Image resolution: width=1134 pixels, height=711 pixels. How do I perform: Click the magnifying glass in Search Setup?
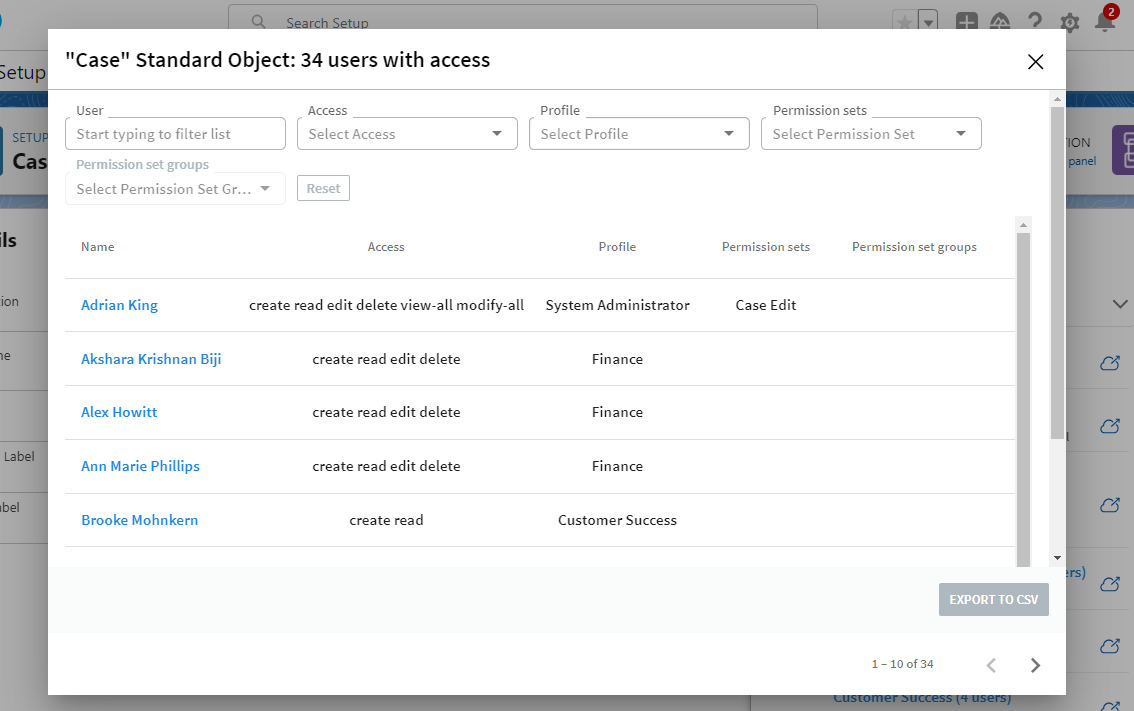257,21
